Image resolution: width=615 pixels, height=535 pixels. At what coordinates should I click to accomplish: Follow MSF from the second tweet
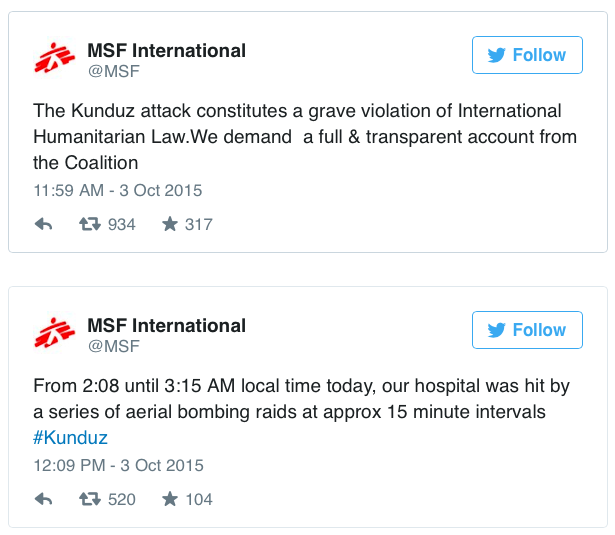[527, 330]
